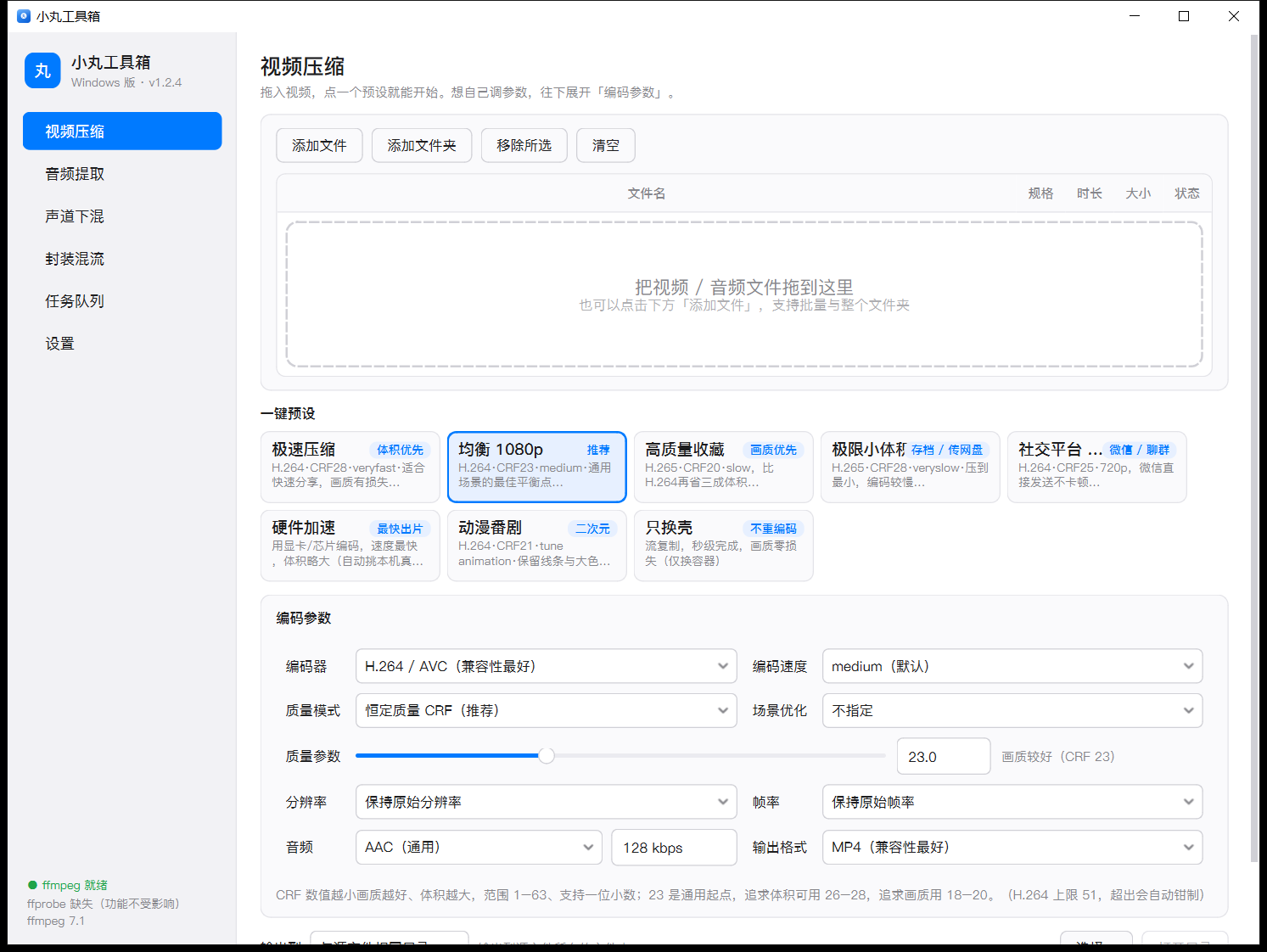
Task: Click the 质量参数 value field showing 23.0
Action: point(944,756)
